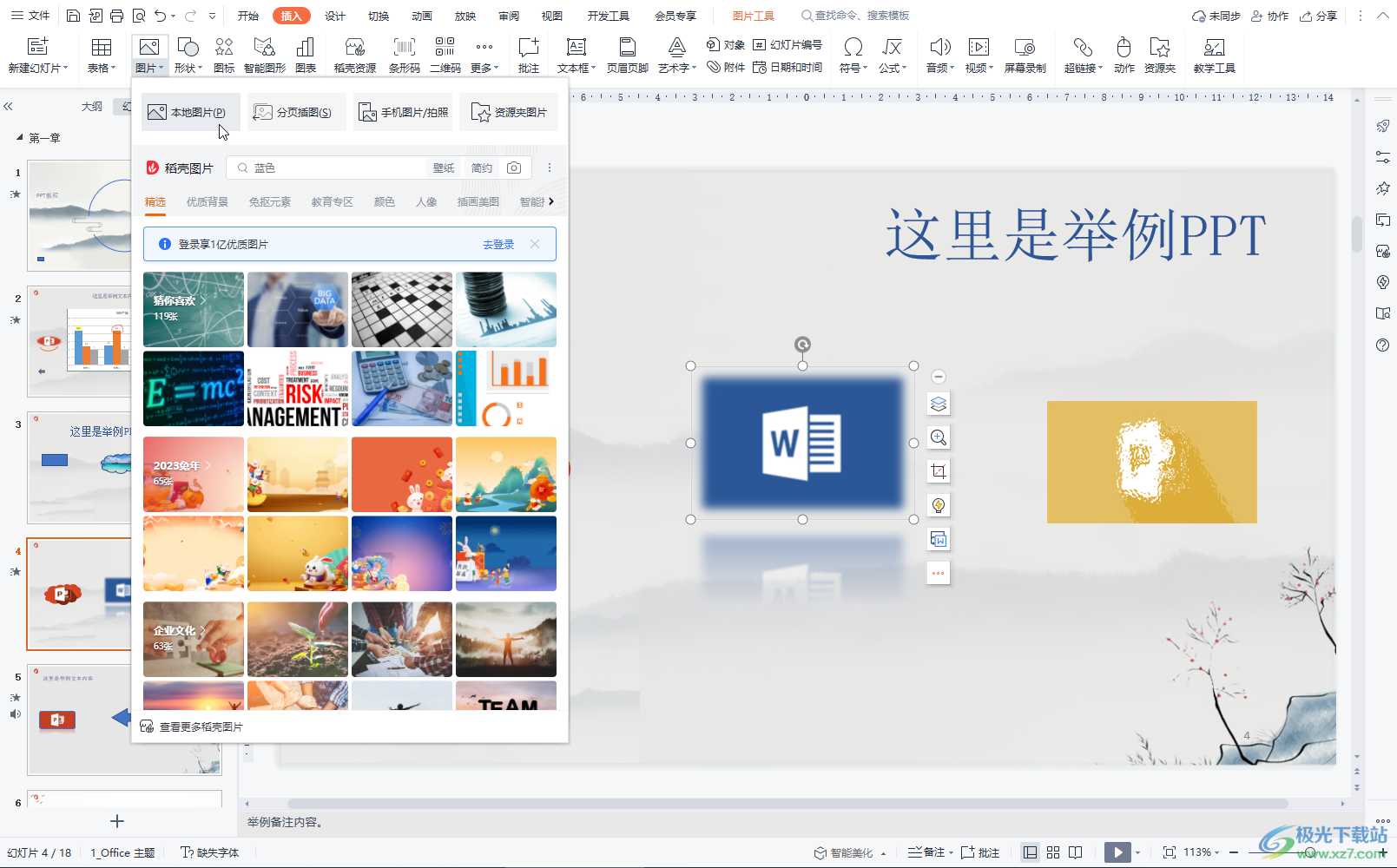Insert a 条形码 barcode
The image size is (1397, 868).
(405, 55)
